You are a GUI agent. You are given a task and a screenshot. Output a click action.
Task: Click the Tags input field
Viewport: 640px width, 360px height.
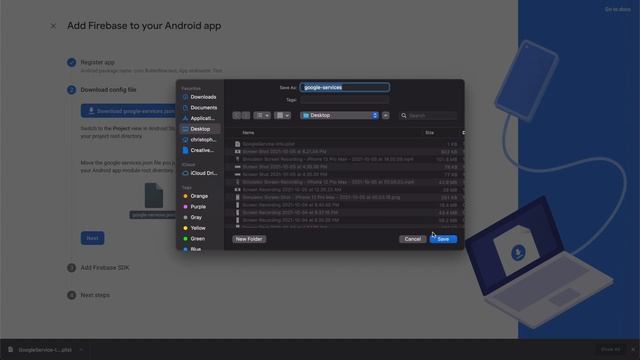click(x=344, y=100)
